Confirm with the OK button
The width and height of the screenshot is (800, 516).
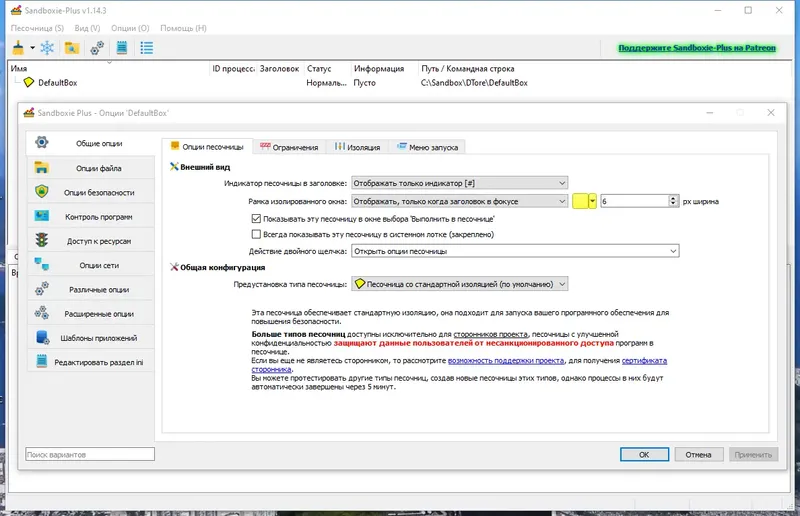644,454
